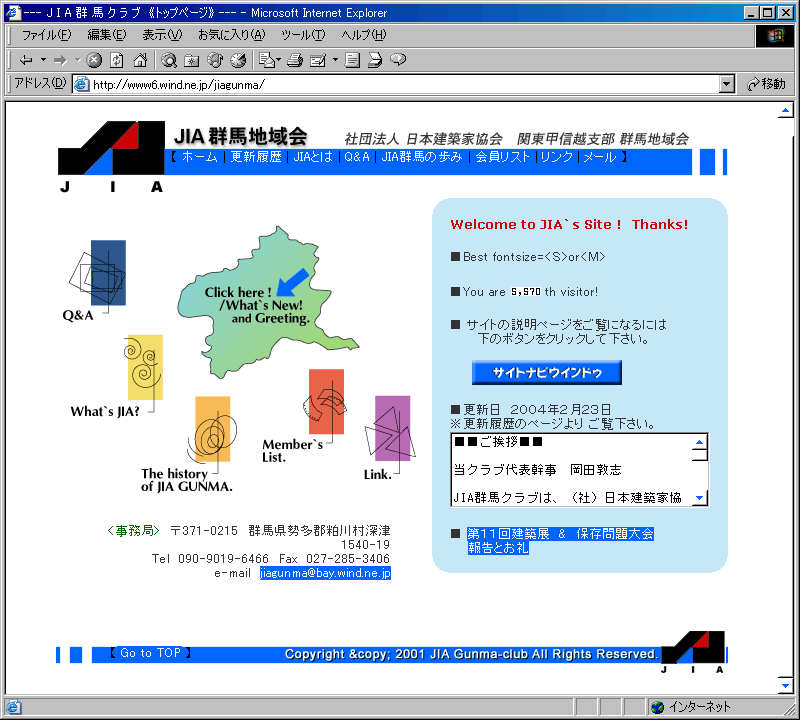Screen dimensions: 800x720
Task: Click the Messenger speech bubble icon
Action: [x=398, y=60]
